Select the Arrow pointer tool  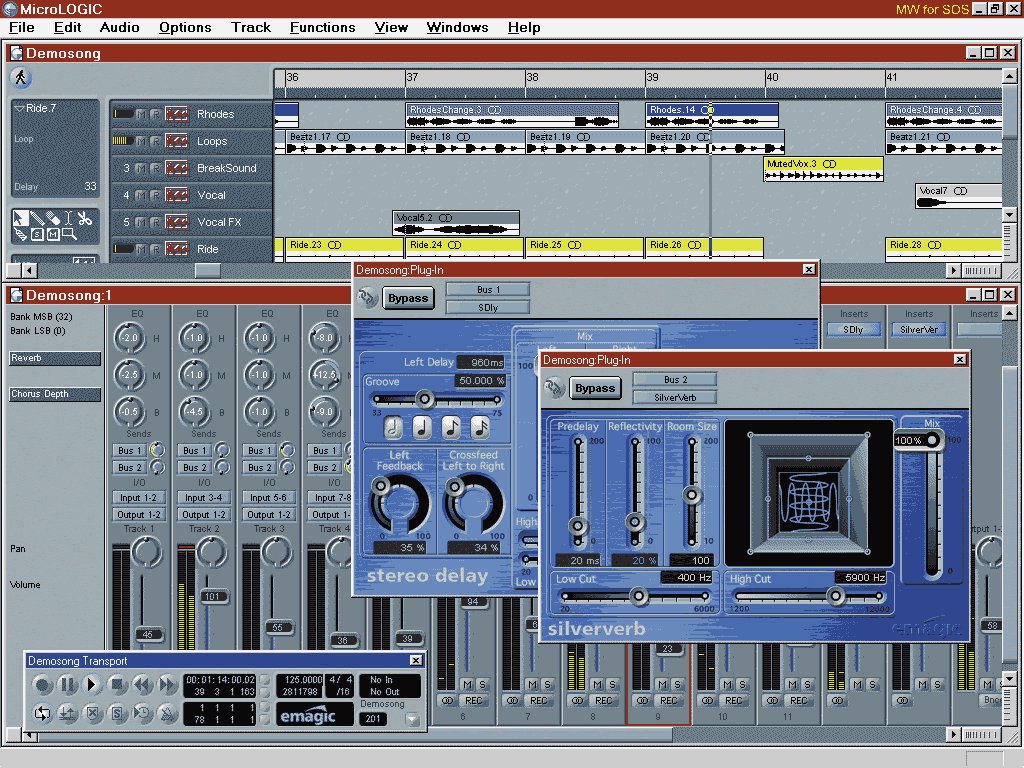click(20, 219)
